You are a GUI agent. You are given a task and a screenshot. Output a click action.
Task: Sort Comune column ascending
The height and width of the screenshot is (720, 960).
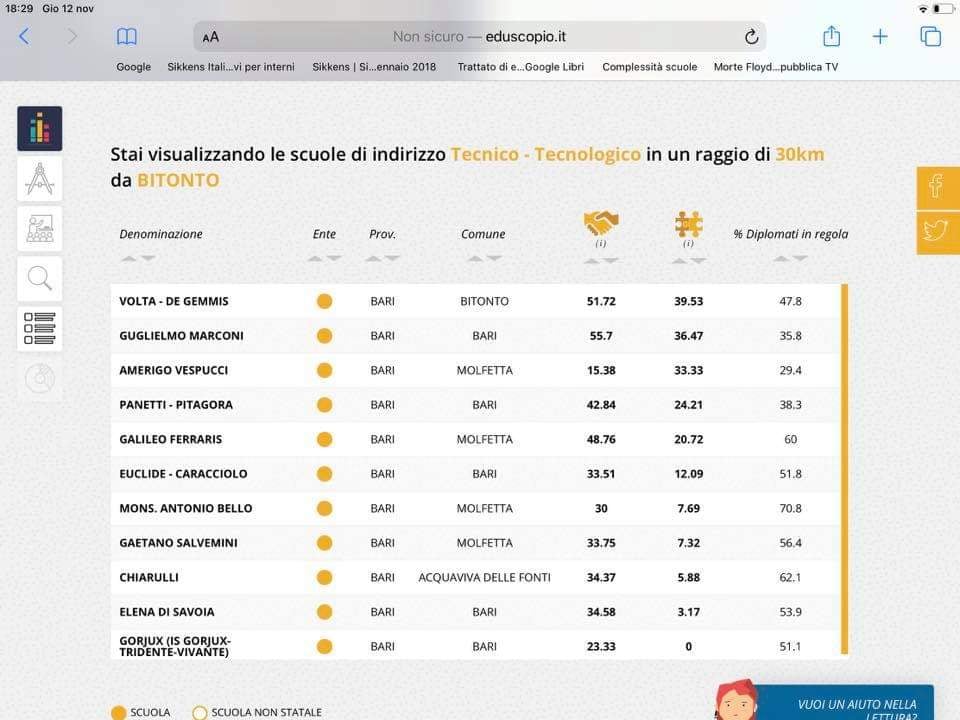(474, 258)
